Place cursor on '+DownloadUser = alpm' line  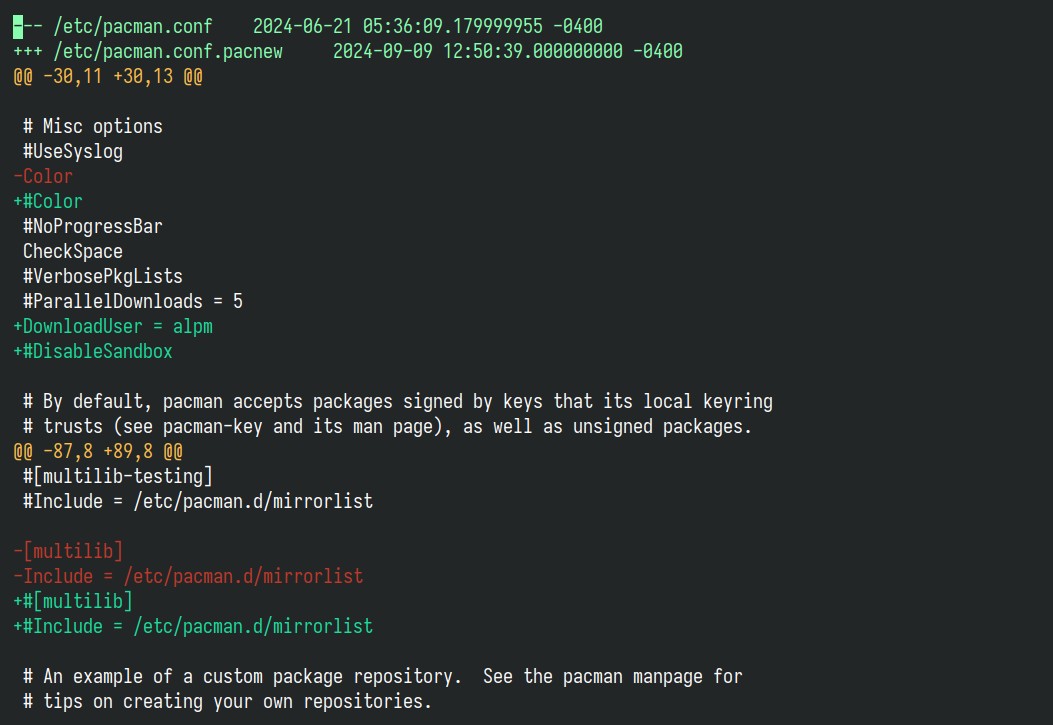113,326
